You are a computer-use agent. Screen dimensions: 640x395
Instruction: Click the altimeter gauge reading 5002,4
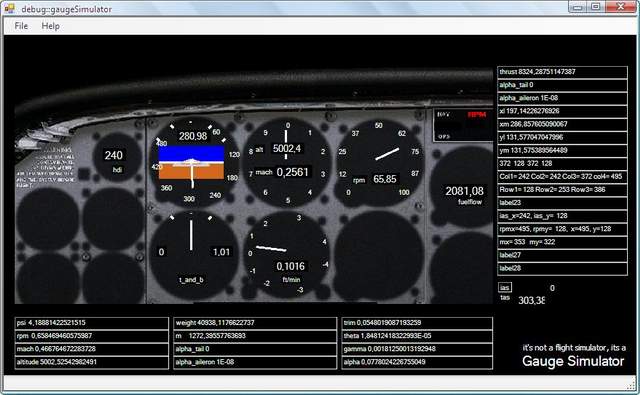tap(287, 162)
